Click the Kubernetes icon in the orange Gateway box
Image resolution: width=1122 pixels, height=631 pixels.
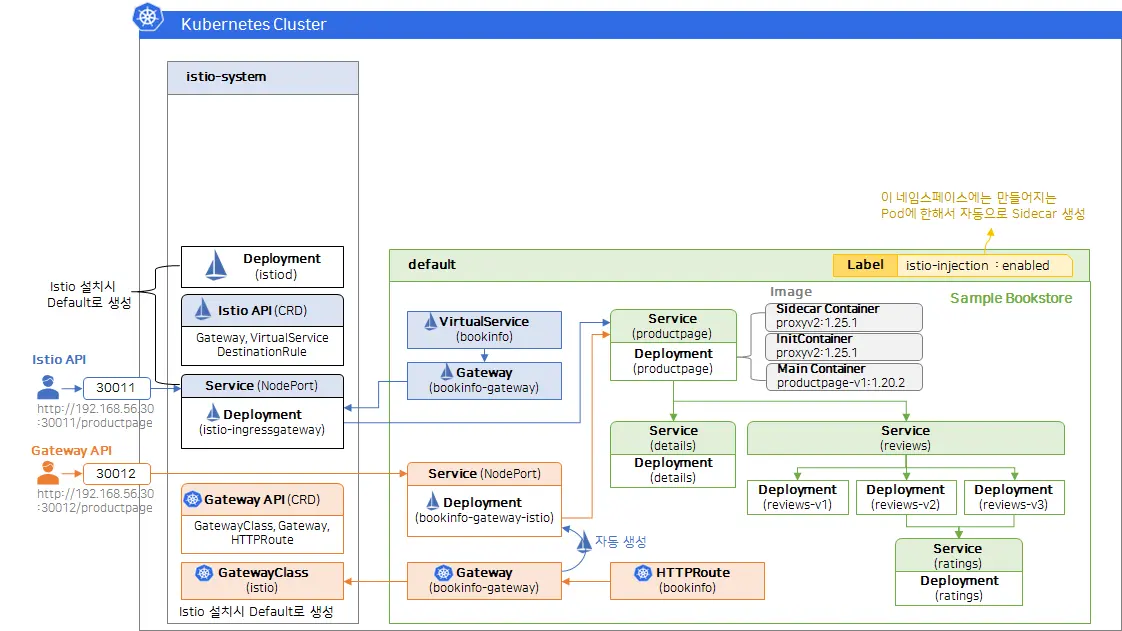pos(443,573)
